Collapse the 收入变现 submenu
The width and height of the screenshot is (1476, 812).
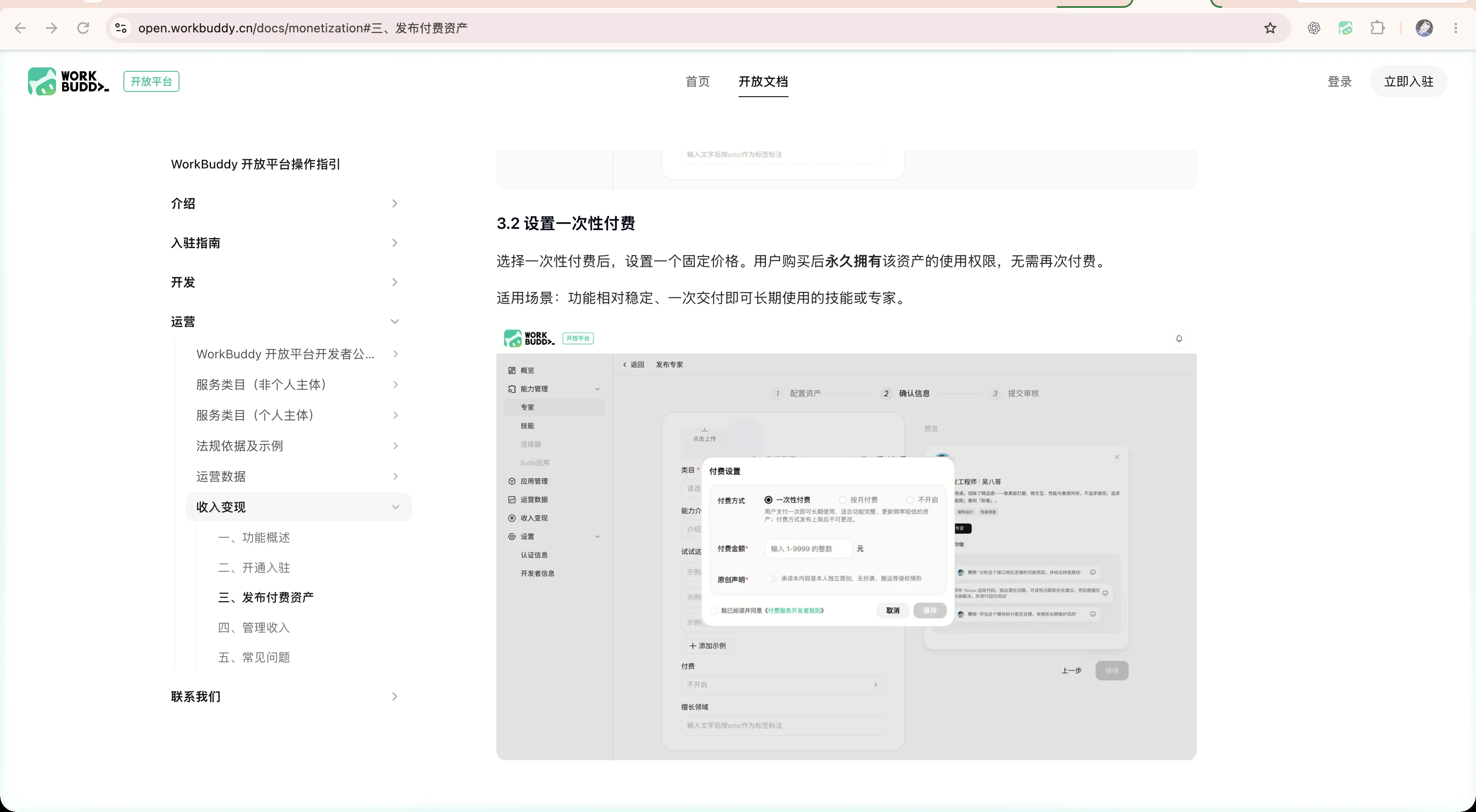pos(299,507)
